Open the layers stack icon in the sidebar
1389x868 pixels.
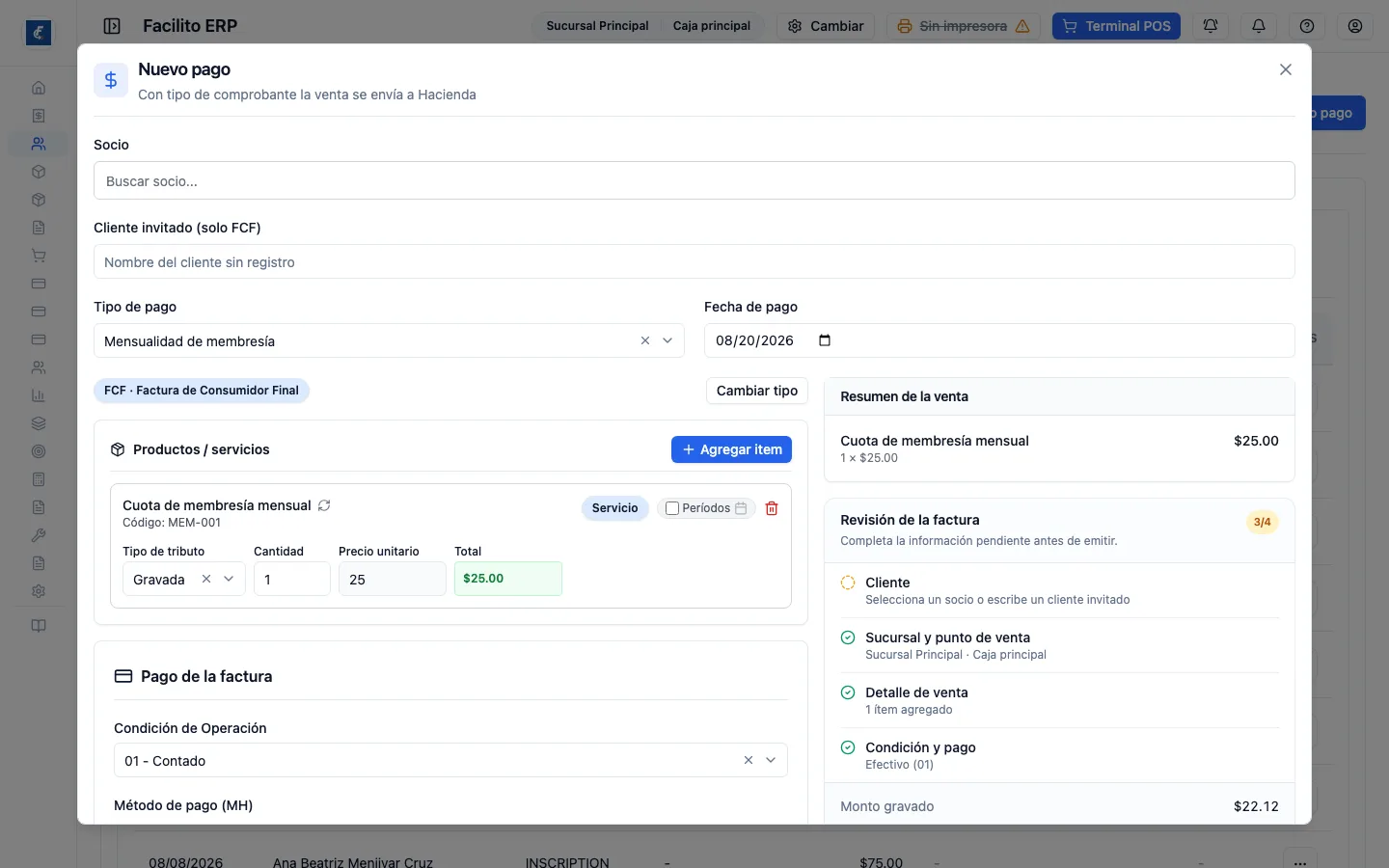pos(39,423)
